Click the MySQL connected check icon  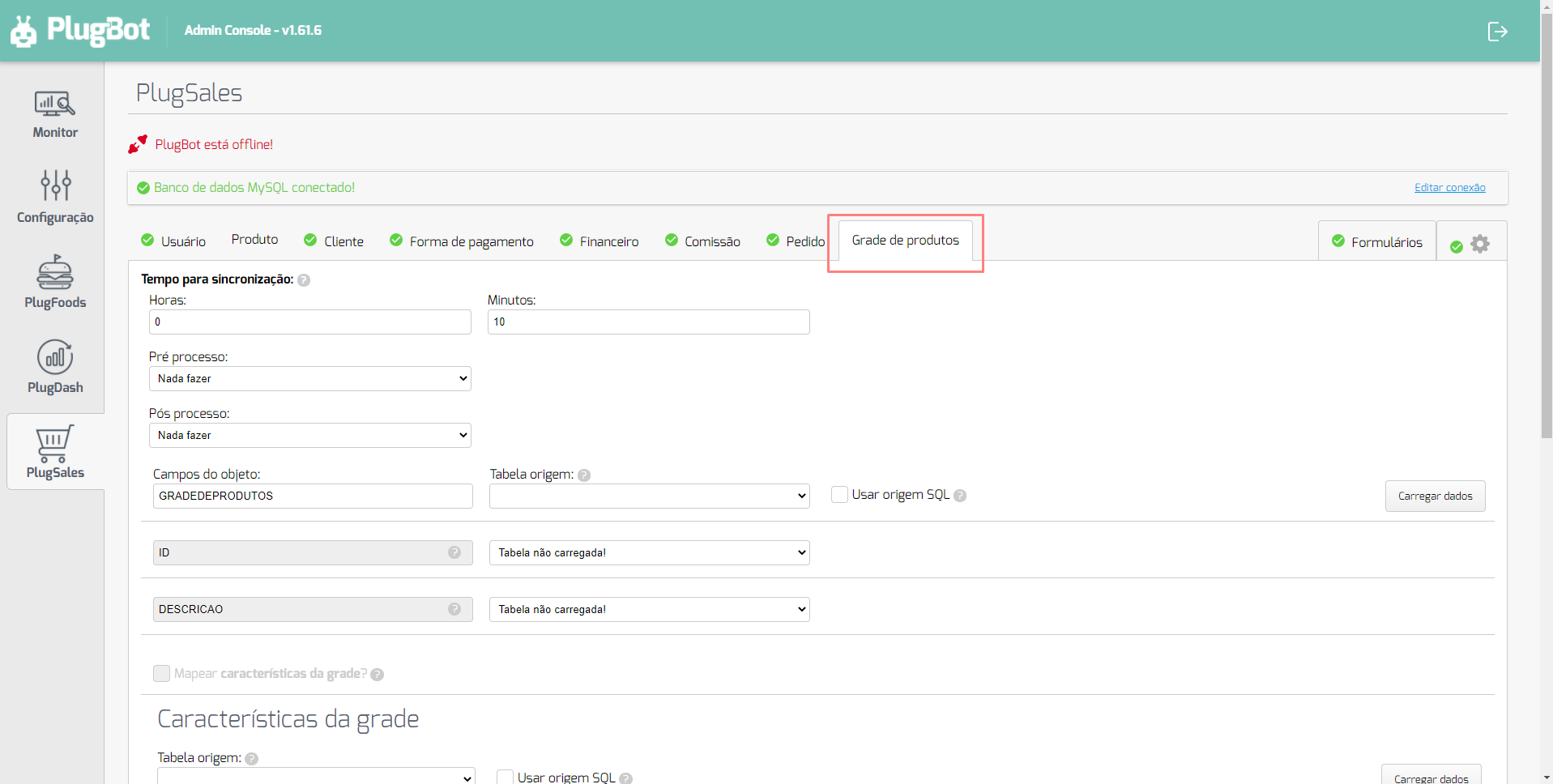(x=143, y=188)
